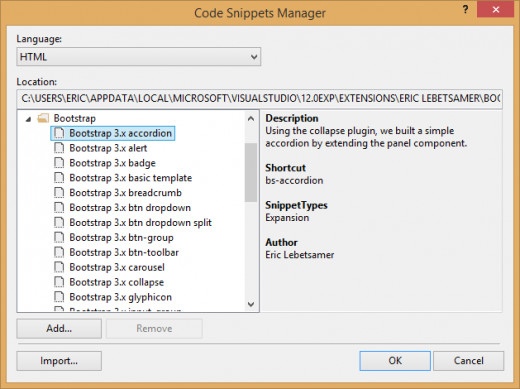Click the file icon beside Bootstrap 3.x carousel
This screenshot has height=389, width=520.
tap(59, 267)
